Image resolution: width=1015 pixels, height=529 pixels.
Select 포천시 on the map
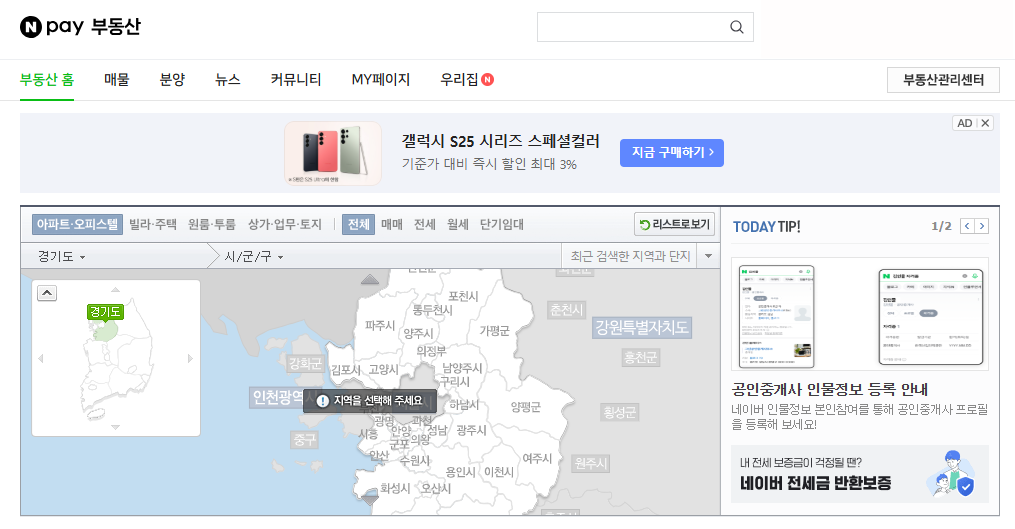click(463, 297)
